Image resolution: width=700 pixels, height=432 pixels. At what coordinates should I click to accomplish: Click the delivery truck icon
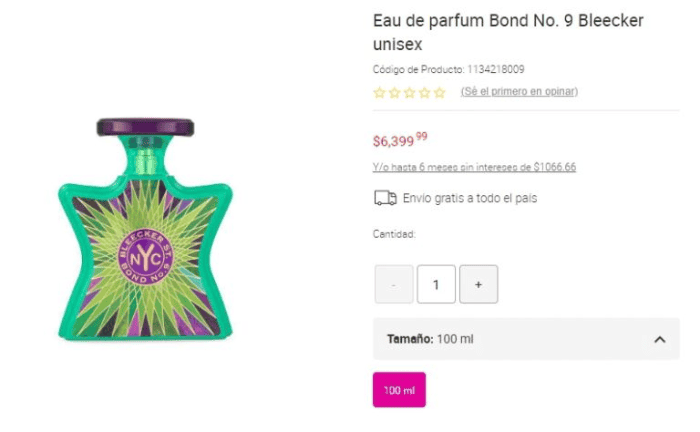click(385, 198)
